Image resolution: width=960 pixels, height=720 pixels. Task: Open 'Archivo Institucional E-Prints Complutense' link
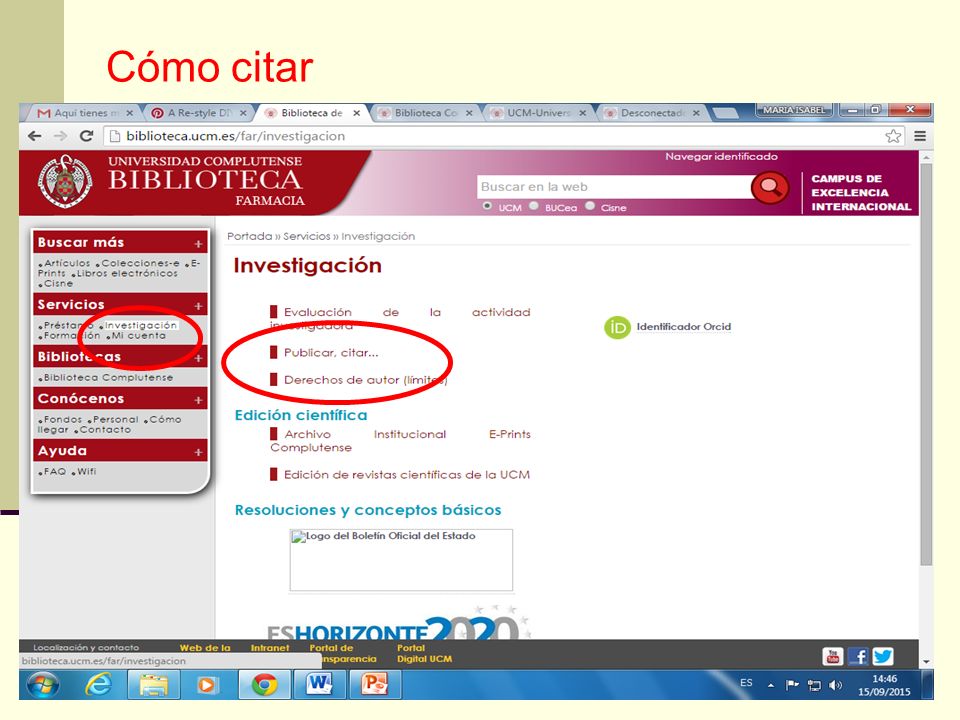400,441
